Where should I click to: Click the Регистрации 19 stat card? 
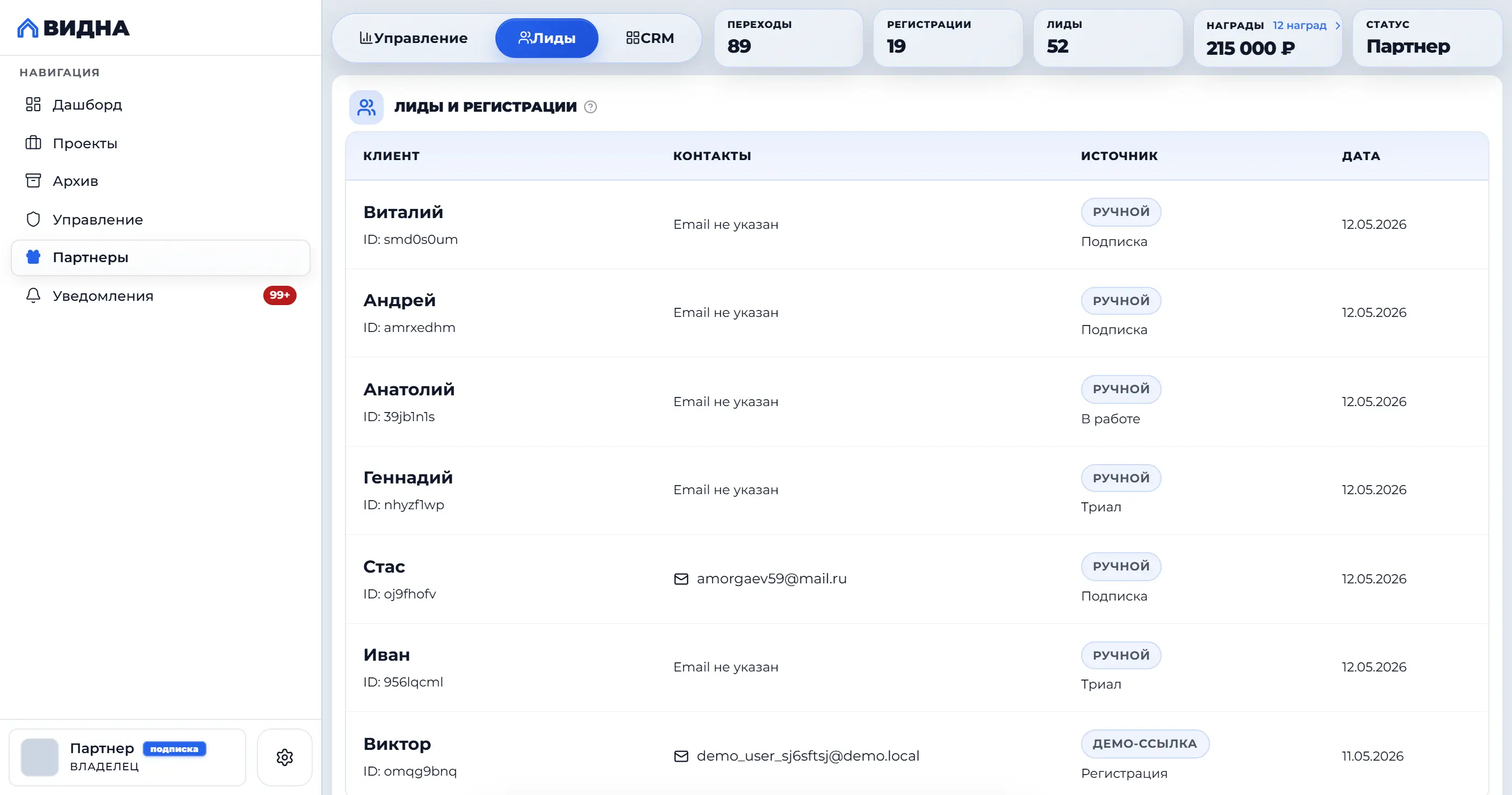point(948,38)
